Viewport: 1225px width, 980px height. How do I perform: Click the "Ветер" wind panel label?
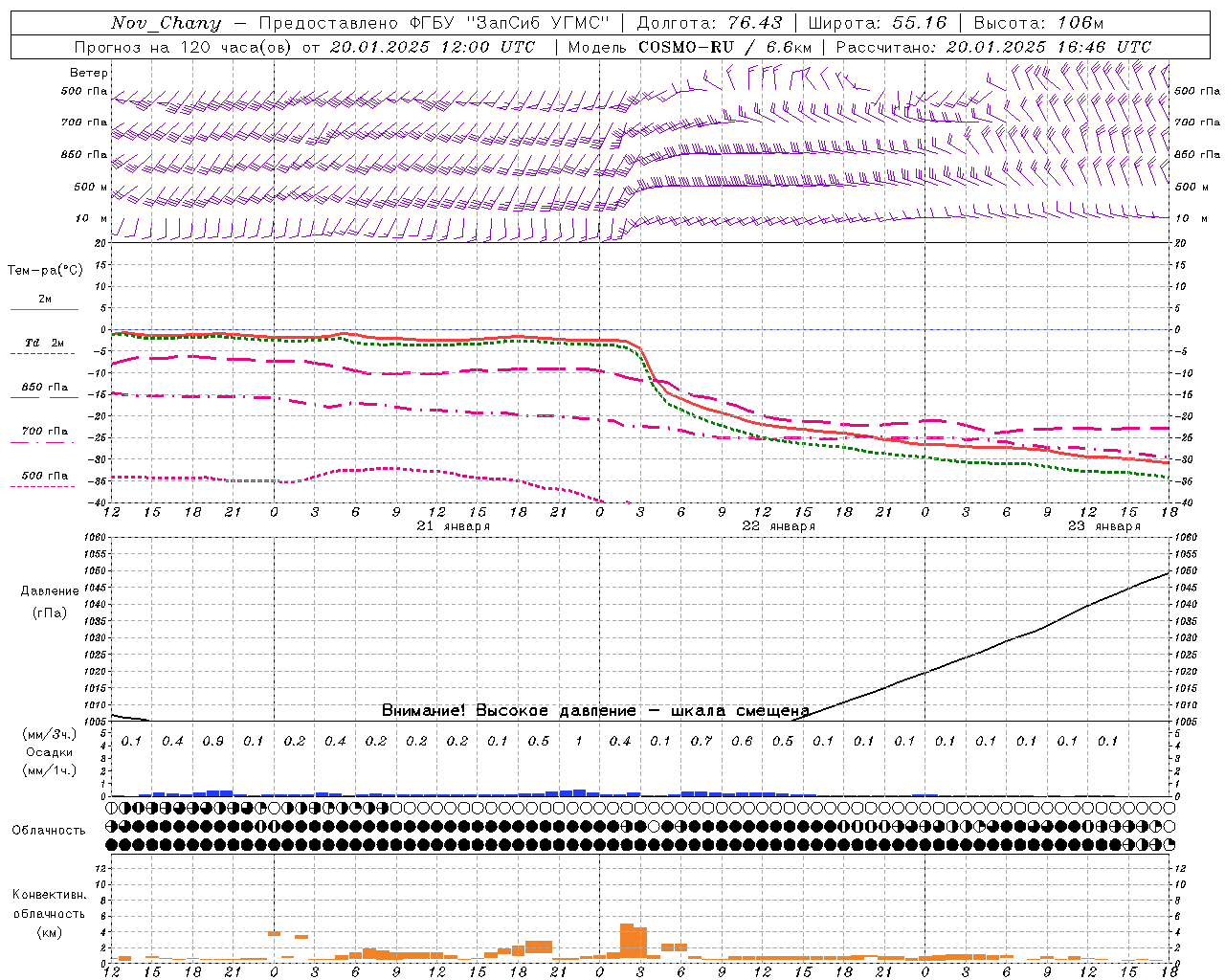(x=89, y=73)
